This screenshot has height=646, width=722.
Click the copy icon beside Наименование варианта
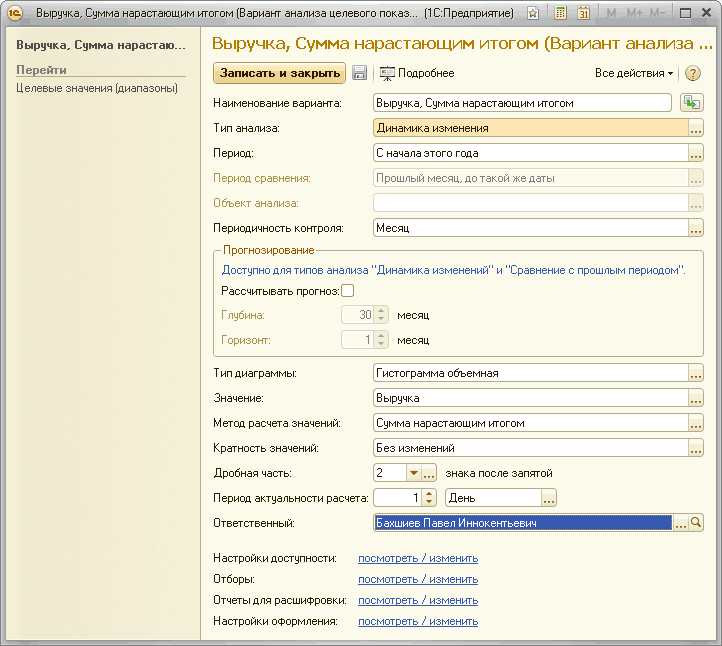coord(692,102)
